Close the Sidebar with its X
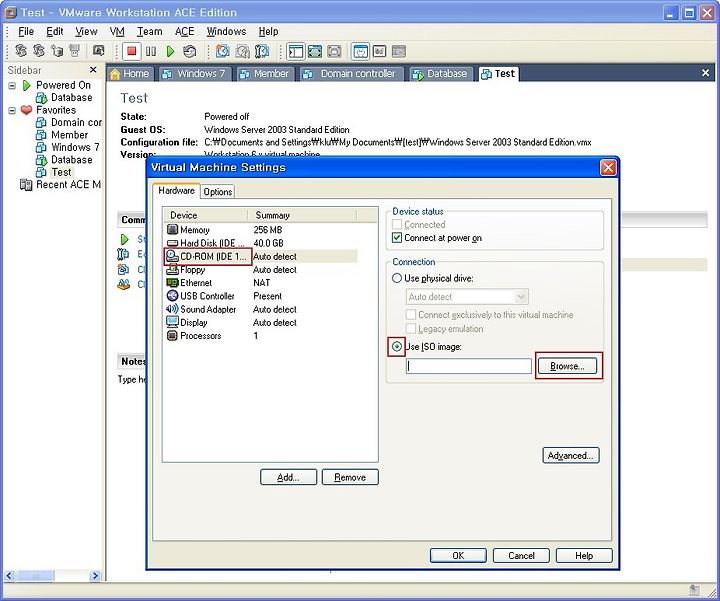This screenshot has height=601, width=720. click(x=93, y=70)
